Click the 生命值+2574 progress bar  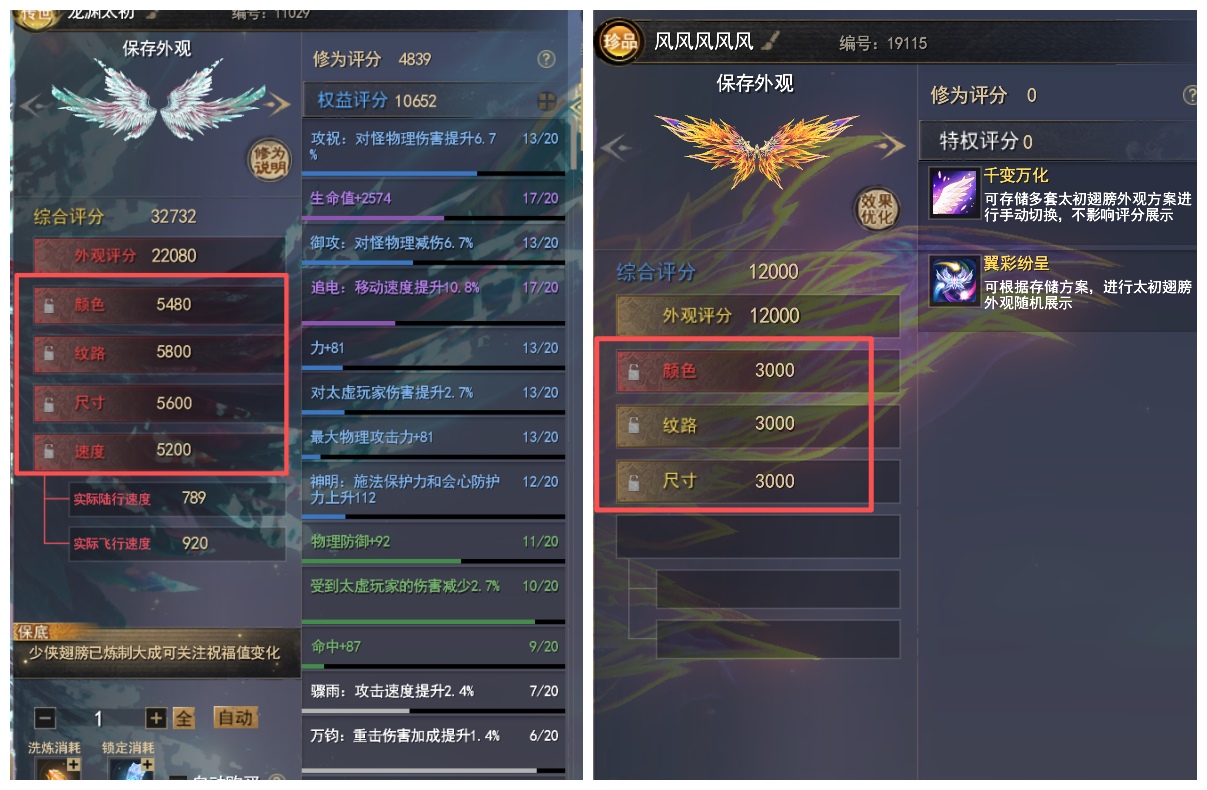(432, 217)
